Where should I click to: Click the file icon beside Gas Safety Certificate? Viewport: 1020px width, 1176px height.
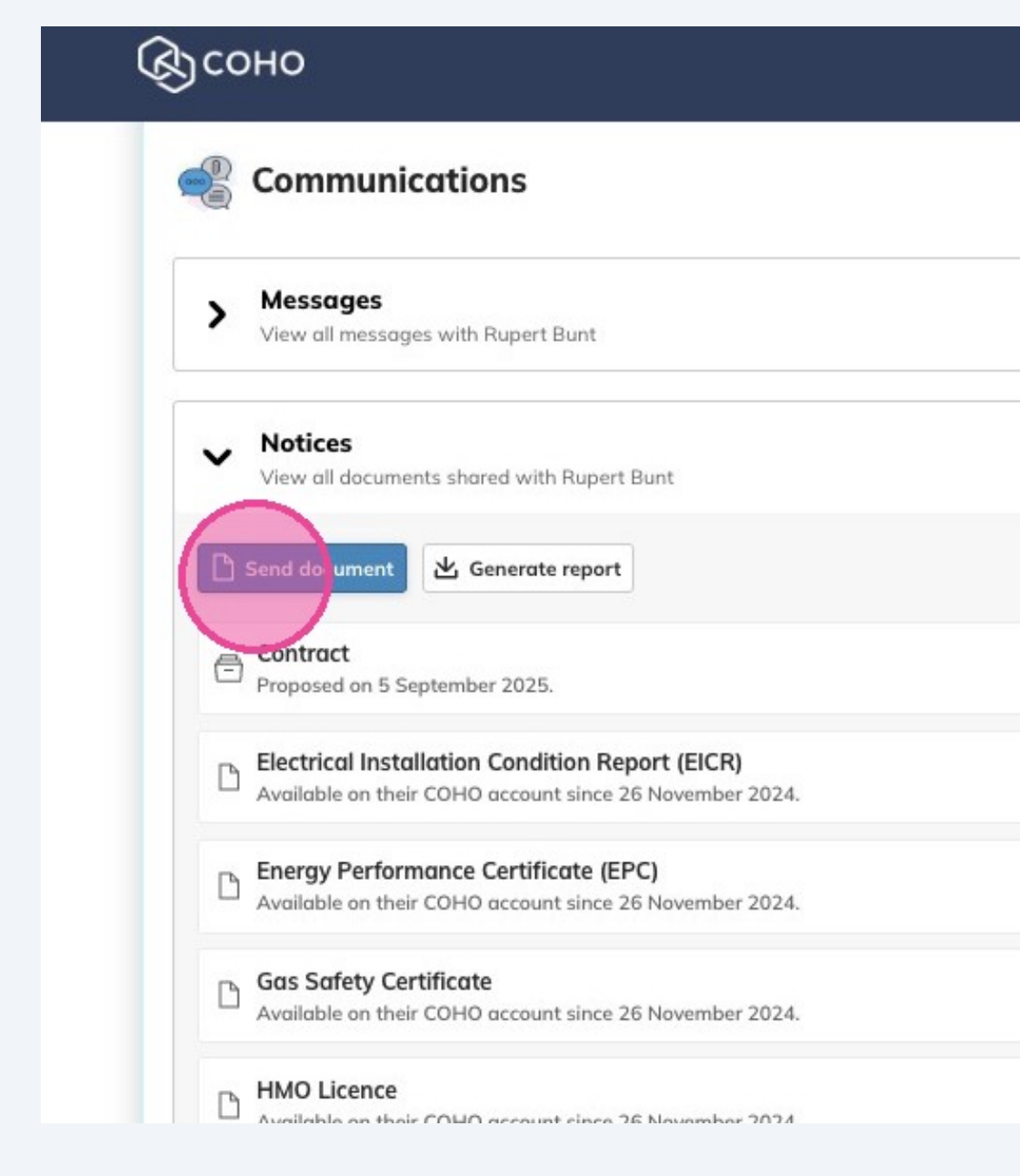pyautogui.click(x=229, y=995)
